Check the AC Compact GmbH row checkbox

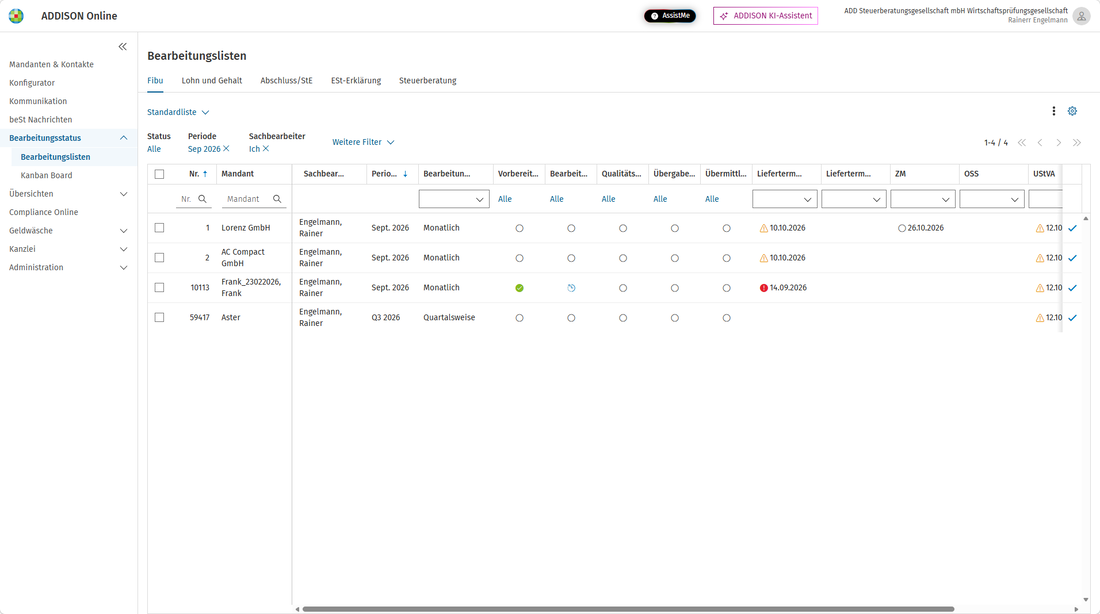[159, 258]
